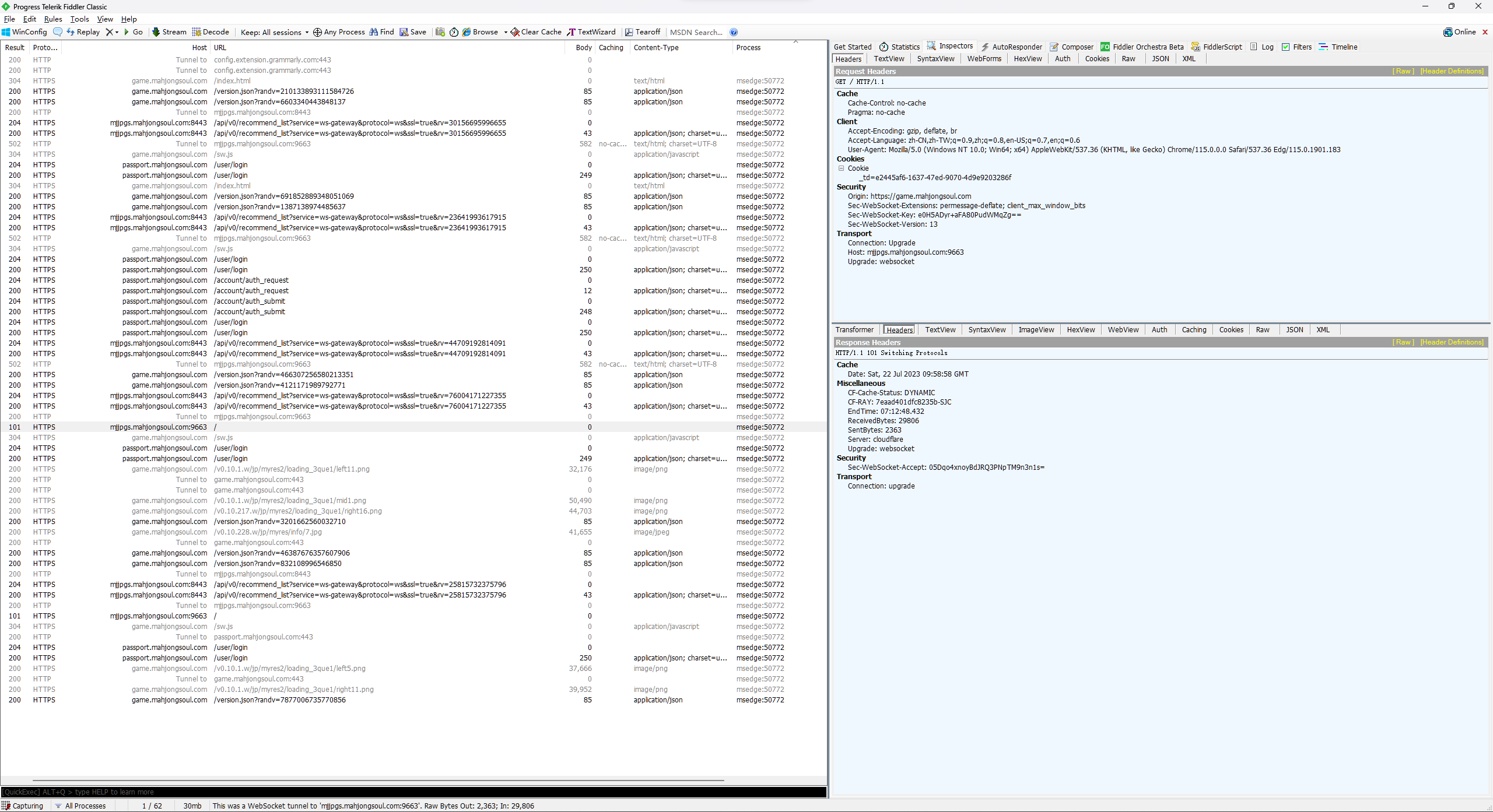Open the FiddlerScript tab
Screen dimensions: 1493x812
[1217, 47]
